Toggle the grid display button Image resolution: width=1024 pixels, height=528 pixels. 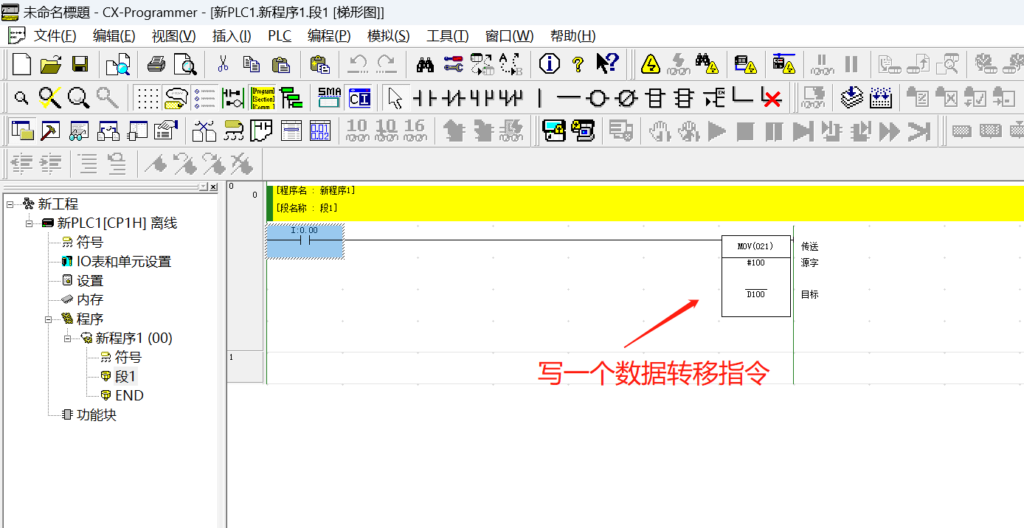coord(148,97)
